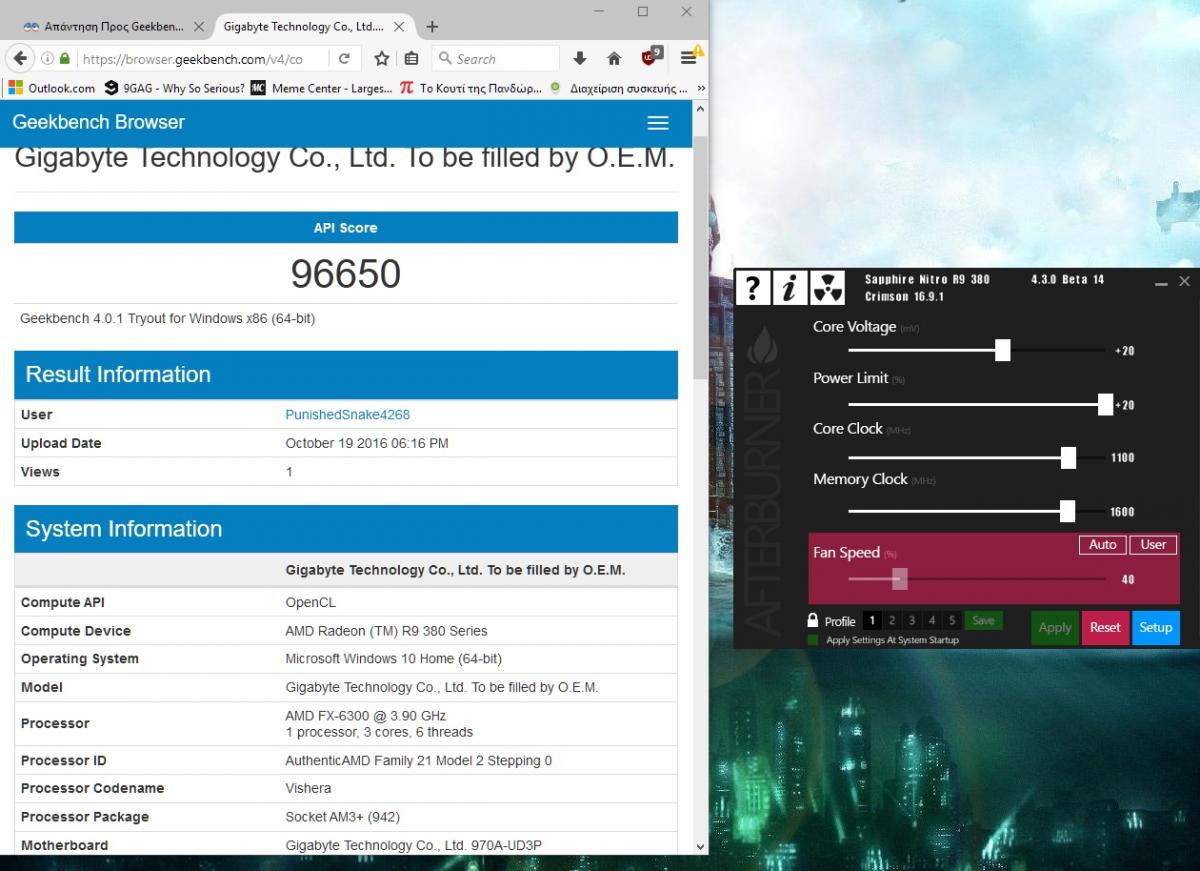Image resolution: width=1200 pixels, height=871 pixels.
Task: Select Afterburner profile 2
Action: [x=892, y=621]
